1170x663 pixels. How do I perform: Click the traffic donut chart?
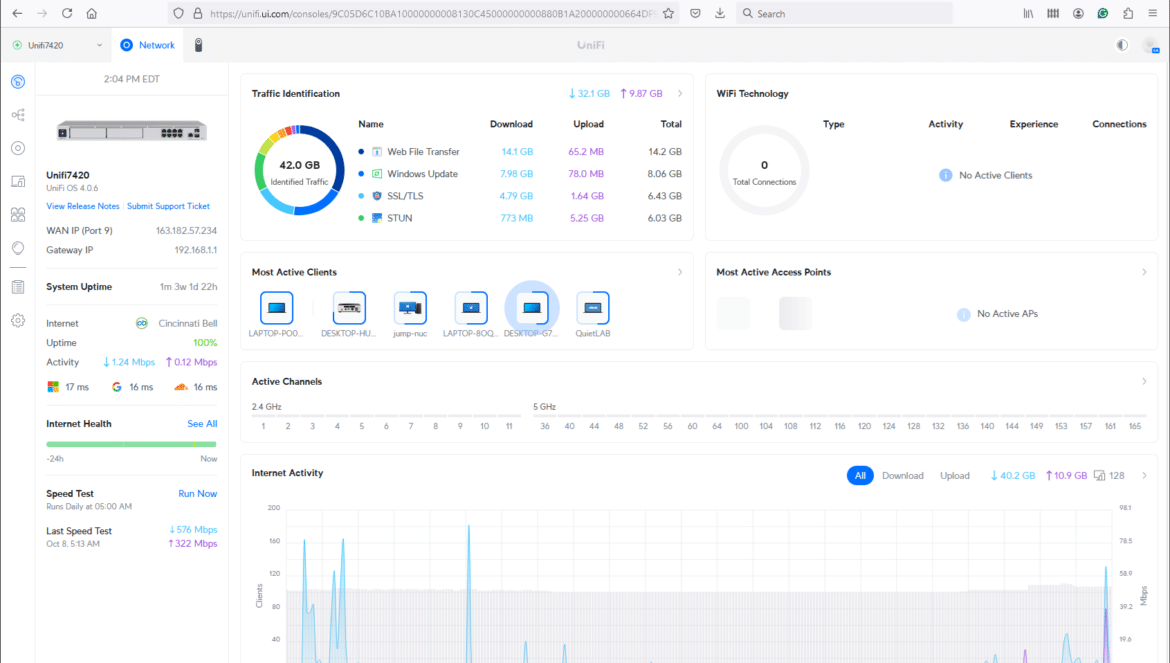click(299, 170)
